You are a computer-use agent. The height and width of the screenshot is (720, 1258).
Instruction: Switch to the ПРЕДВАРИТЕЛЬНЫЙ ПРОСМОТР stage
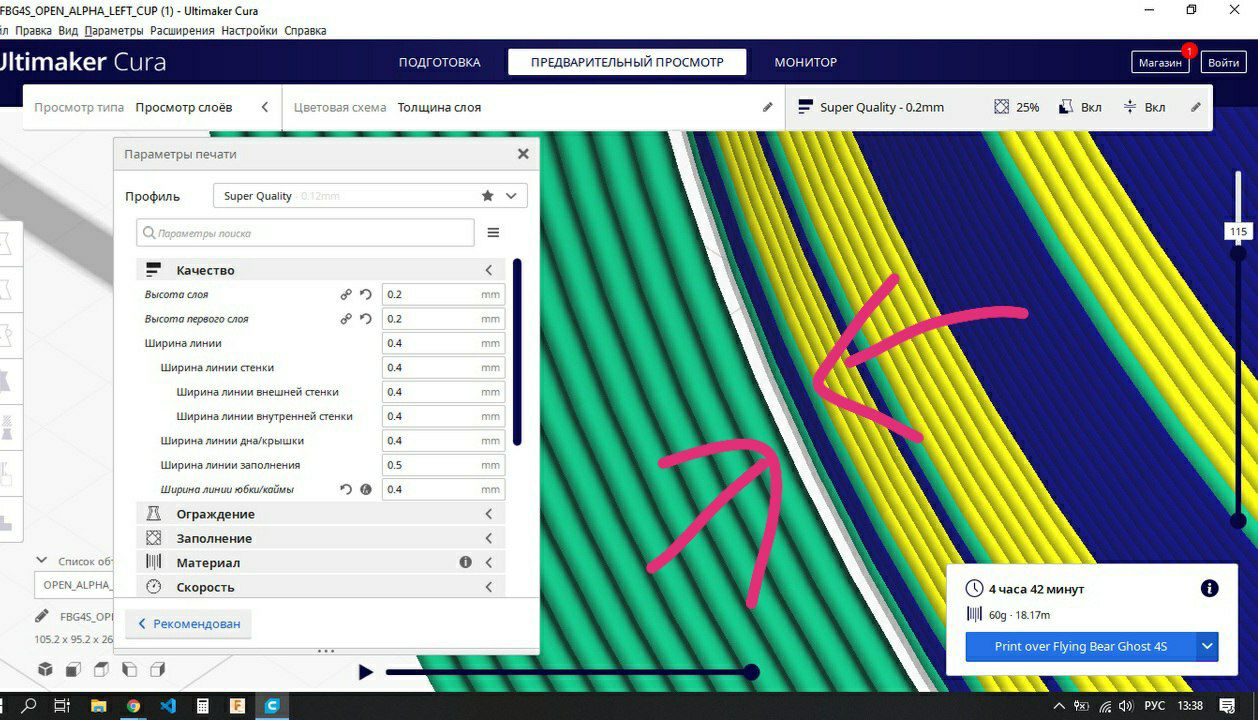coord(627,62)
